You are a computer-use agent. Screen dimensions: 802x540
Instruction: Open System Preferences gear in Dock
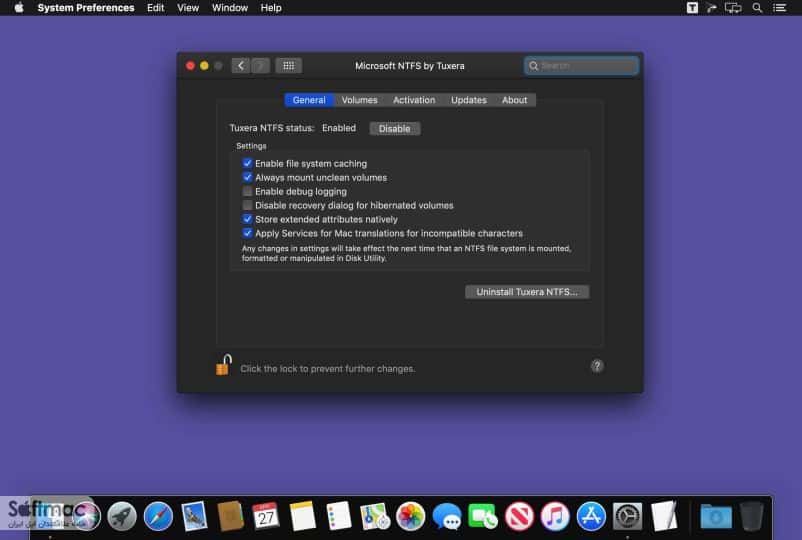[x=628, y=516]
